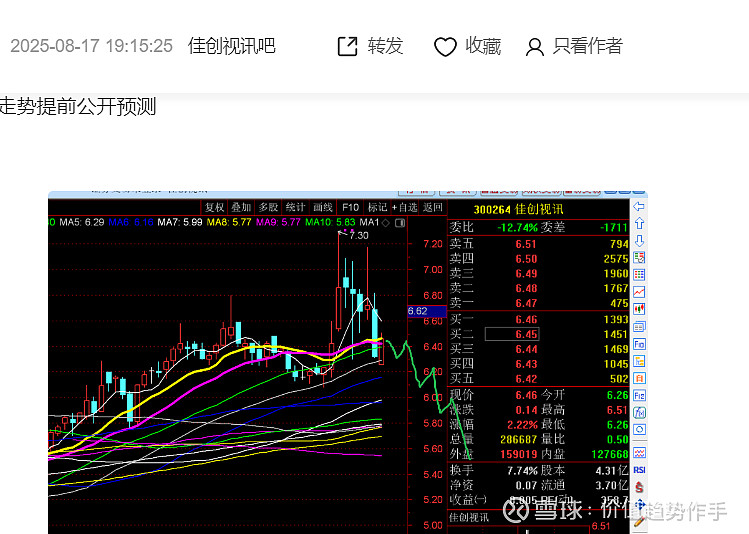Click the 6.62 price tag on the axis
Viewport: 749px width, 534px height.
427,311
